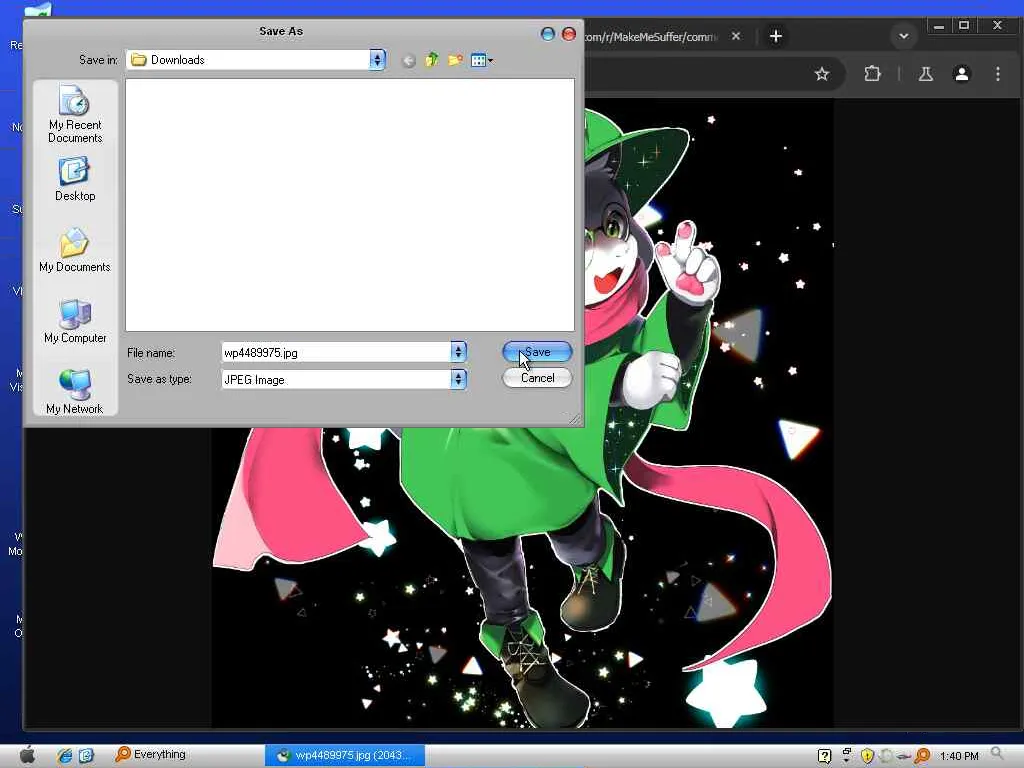This screenshot has width=1024, height=768.
Task: Click the empty file list area
Action: point(350,205)
